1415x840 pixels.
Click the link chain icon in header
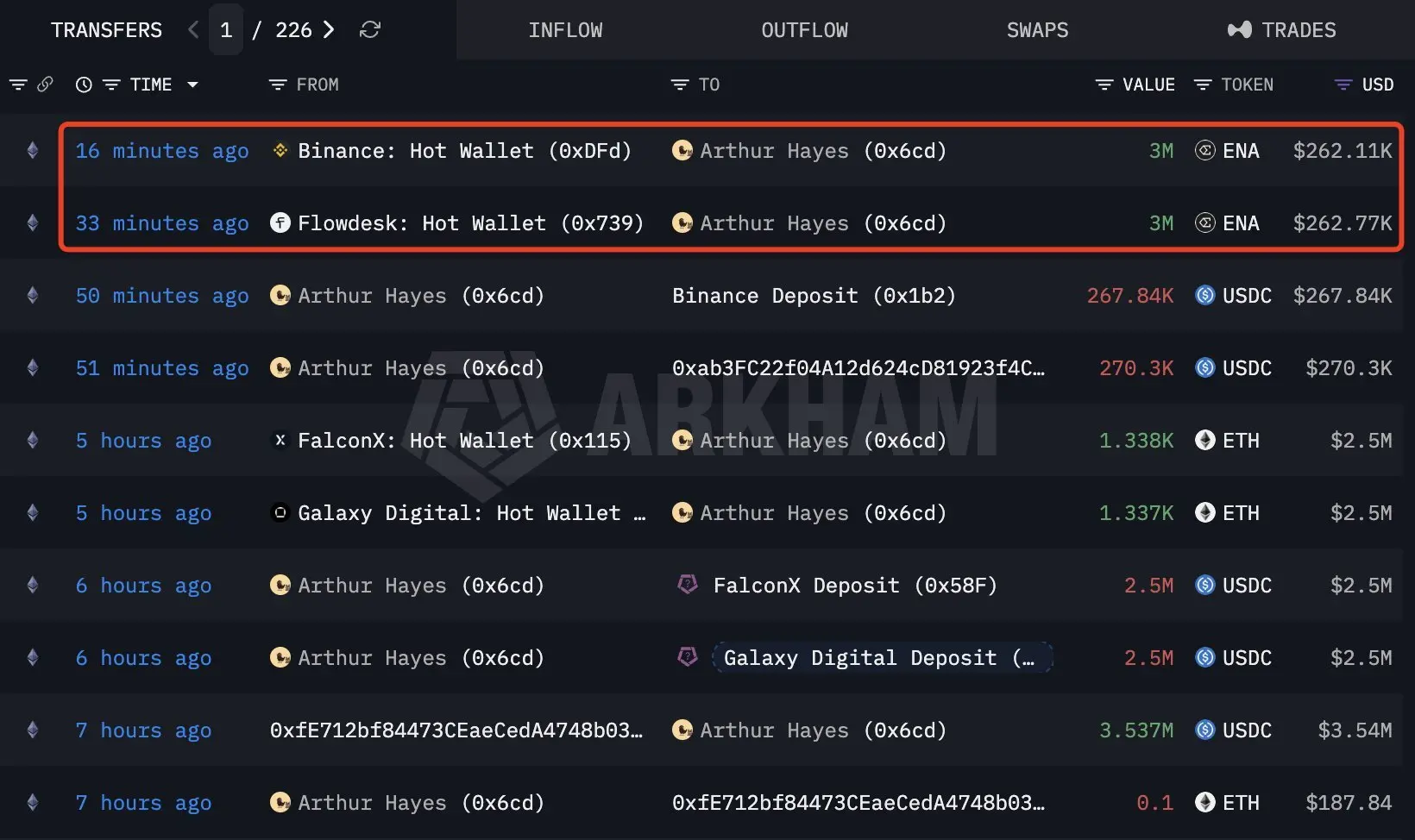click(46, 85)
